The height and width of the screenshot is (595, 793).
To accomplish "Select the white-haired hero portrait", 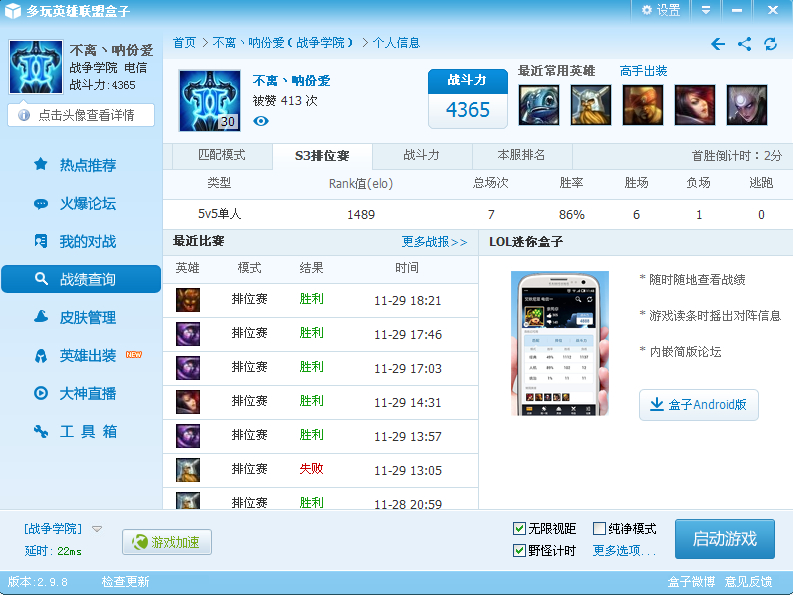I will [747, 105].
